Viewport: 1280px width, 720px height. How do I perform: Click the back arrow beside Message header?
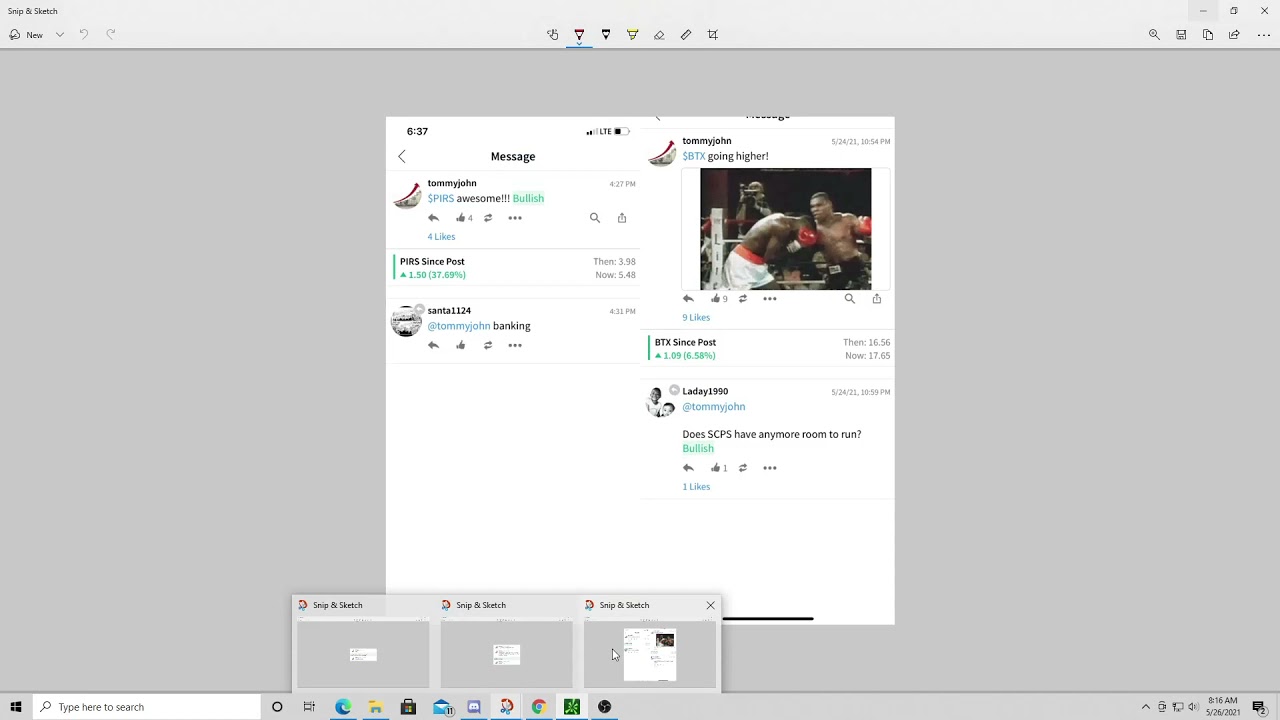tap(402, 157)
